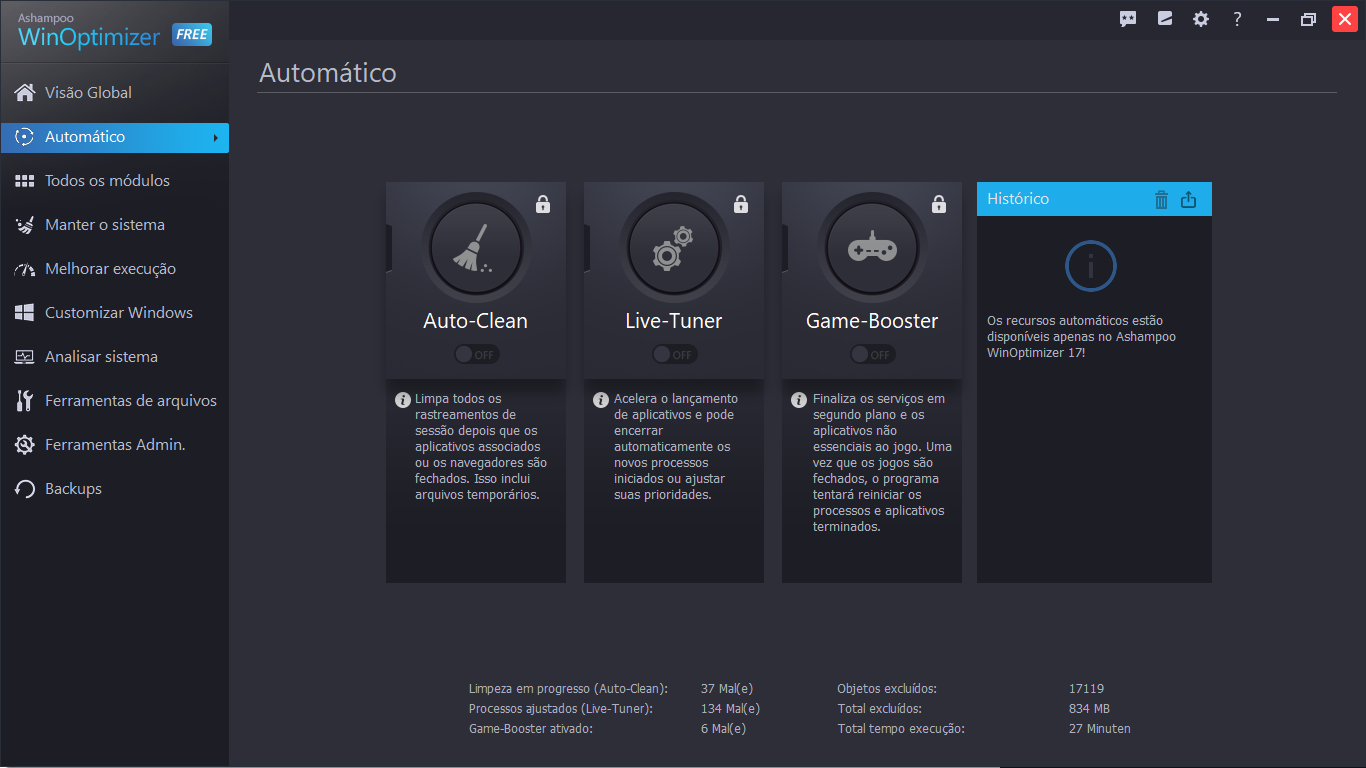Delete history with the trash icon
This screenshot has height=768, width=1366.
click(x=1161, y=199)
